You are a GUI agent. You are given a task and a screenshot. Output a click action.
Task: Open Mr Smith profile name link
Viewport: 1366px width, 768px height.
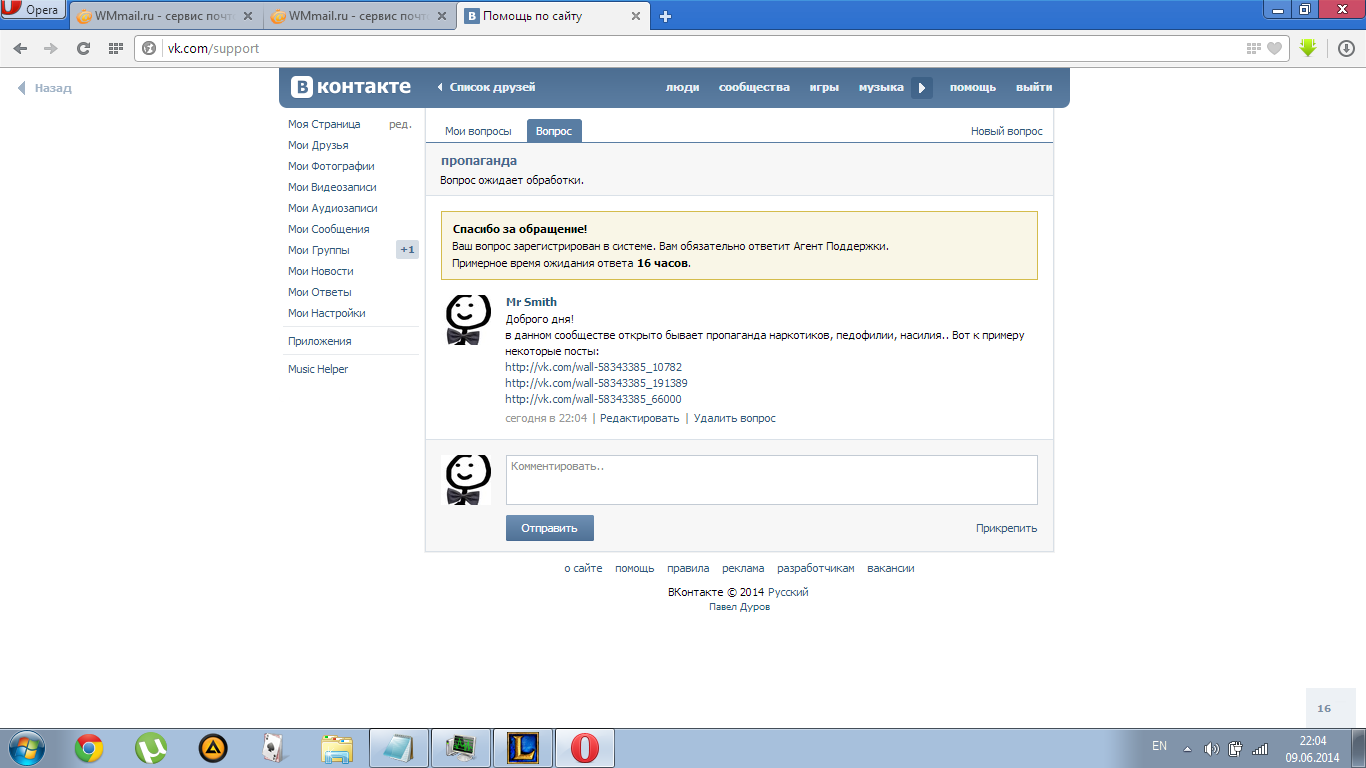pos(531,302)
